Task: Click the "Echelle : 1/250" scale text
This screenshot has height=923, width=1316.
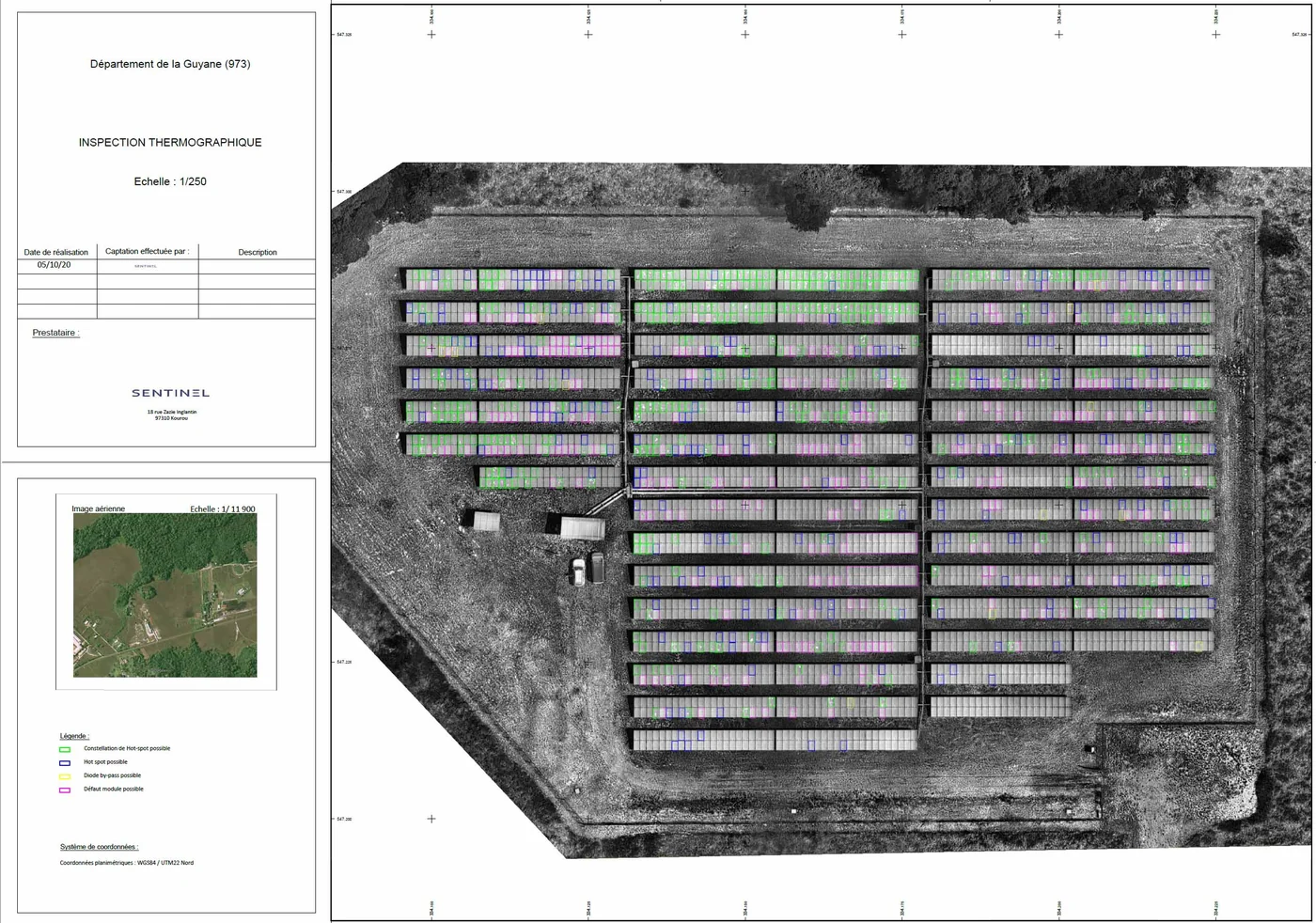Action: [170, 181]
